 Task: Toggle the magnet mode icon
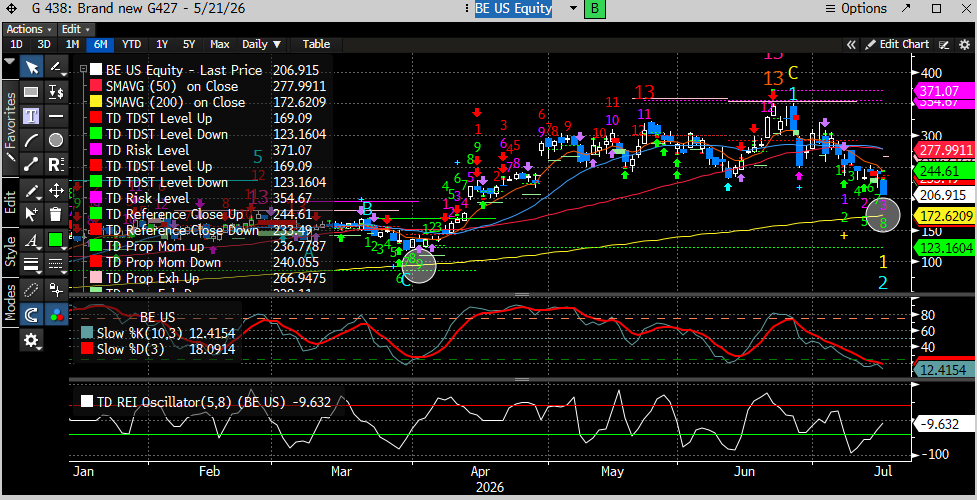point(32,315)
